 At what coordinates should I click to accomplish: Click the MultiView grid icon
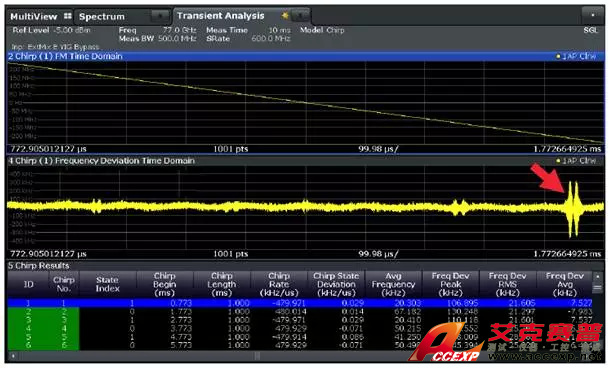click(x=68, y=16)
